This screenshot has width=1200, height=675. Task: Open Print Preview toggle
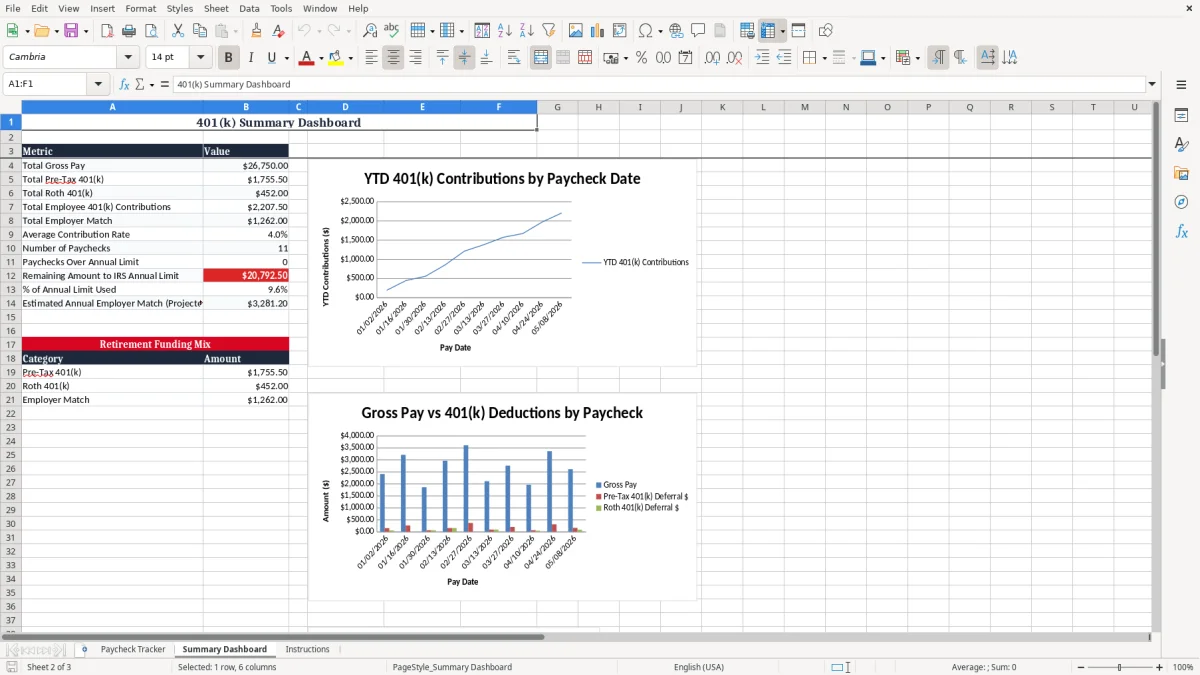coord(152,31)
